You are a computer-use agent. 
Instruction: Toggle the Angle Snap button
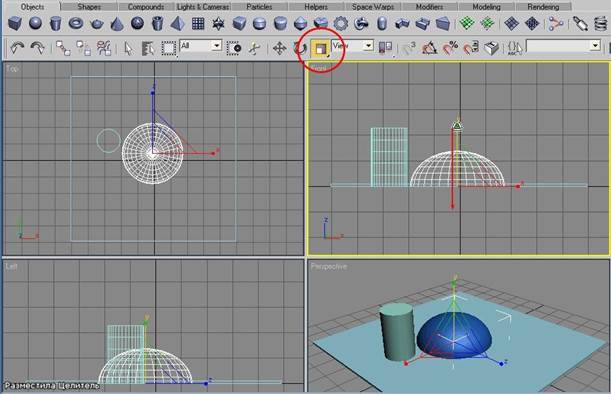click(429, 48)
